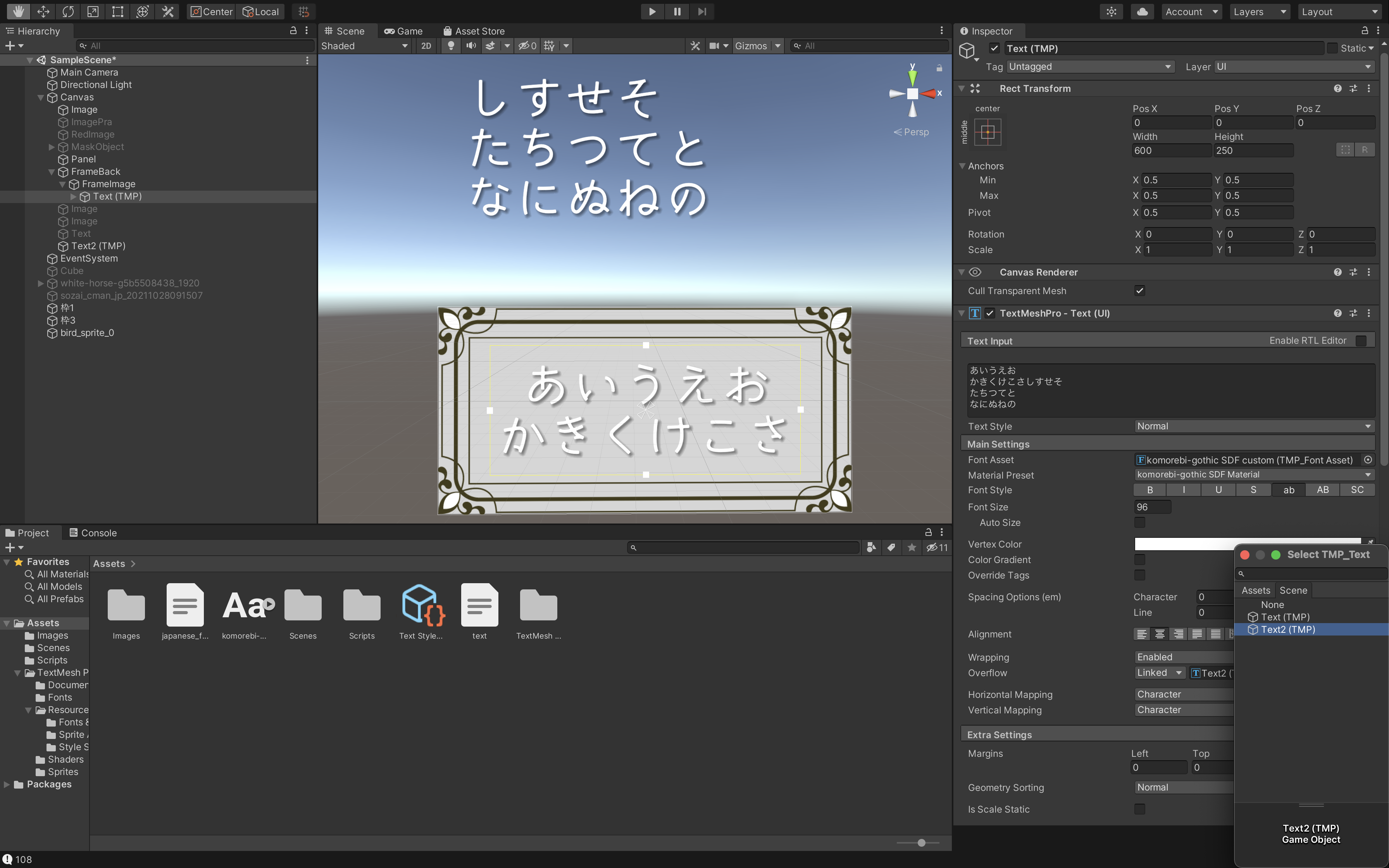
Task: Enable the RTL Editor toggle
Action: point(1361,341)
